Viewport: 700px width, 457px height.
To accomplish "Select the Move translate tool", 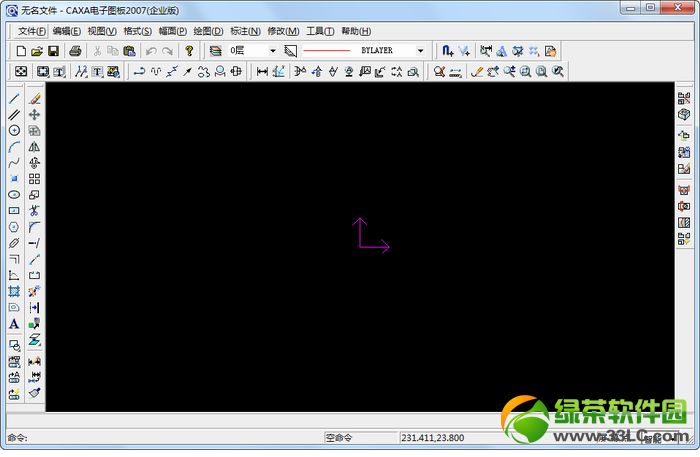I will (x=34, y=114).
